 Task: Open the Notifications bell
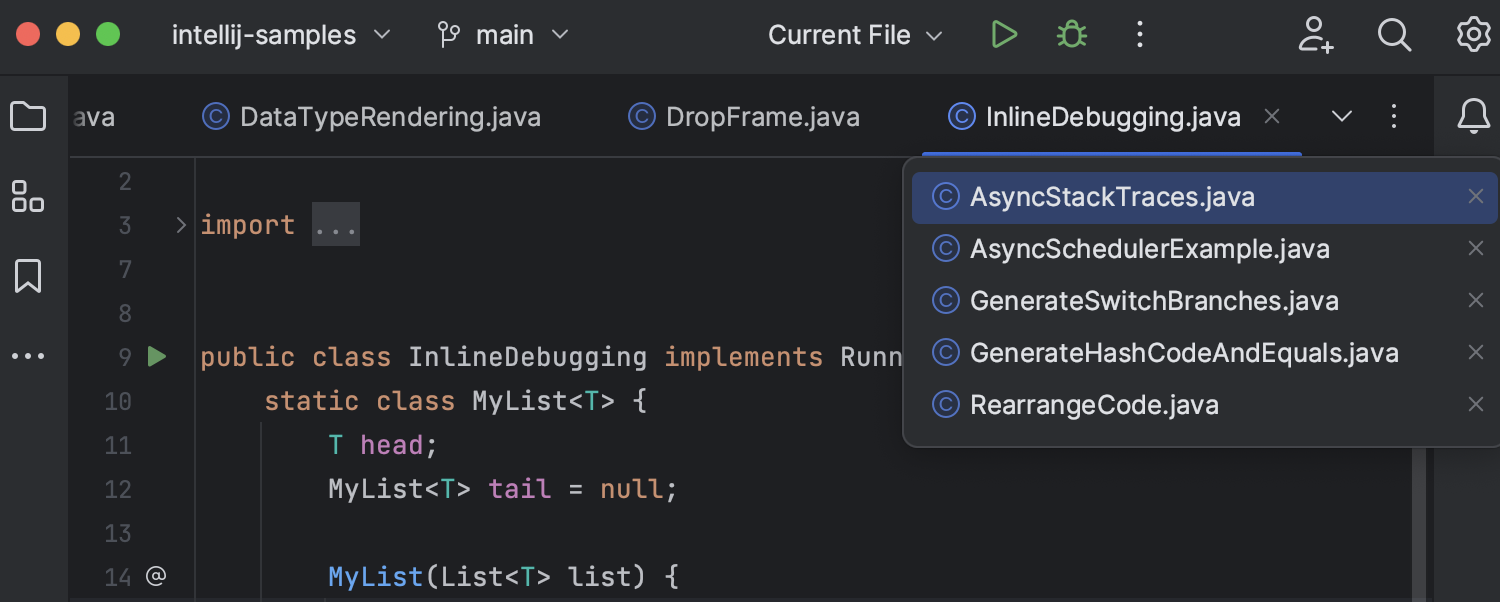pos(1473,116)
